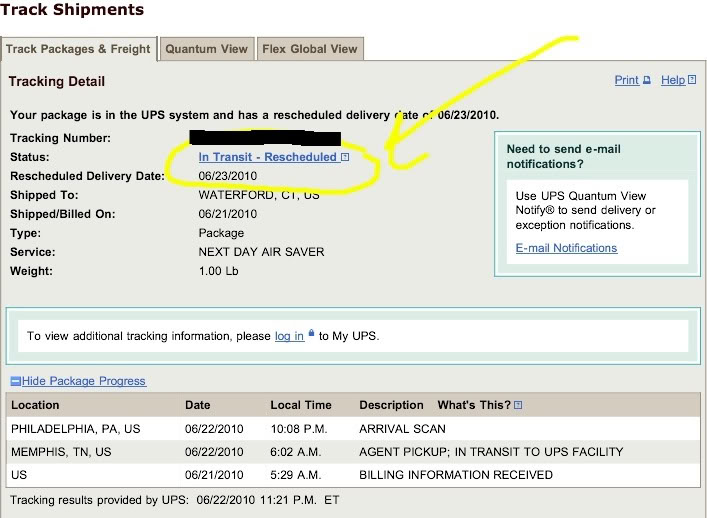This screenshot has height=518, width=707.
Task: Click the Tracking Detail heading
Action: pyautogui.click(x=57, y=82)
